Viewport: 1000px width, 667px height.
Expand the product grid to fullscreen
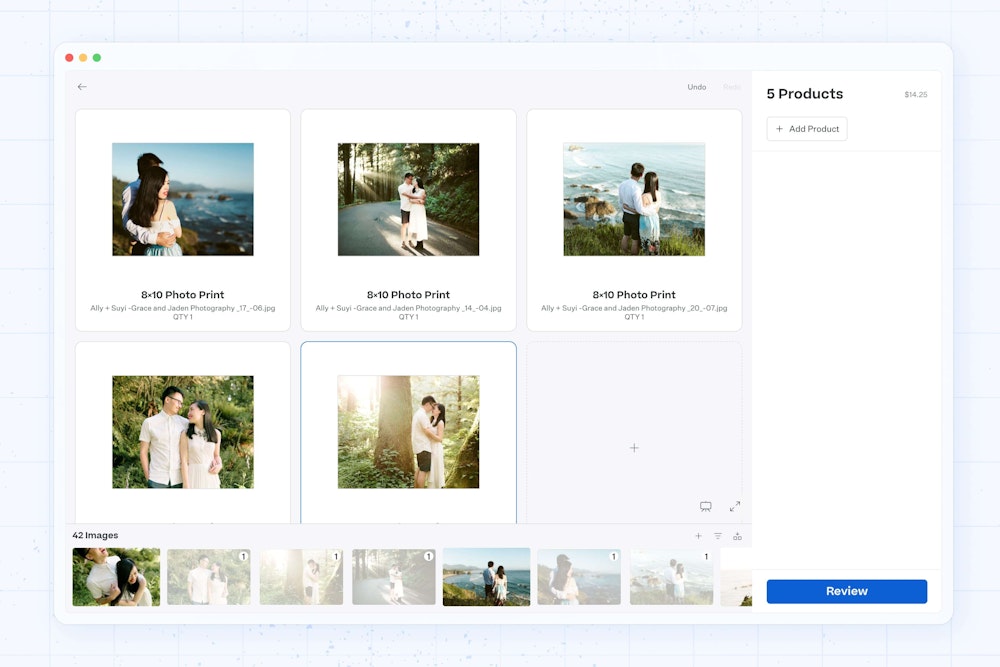[x=735, y=506]
